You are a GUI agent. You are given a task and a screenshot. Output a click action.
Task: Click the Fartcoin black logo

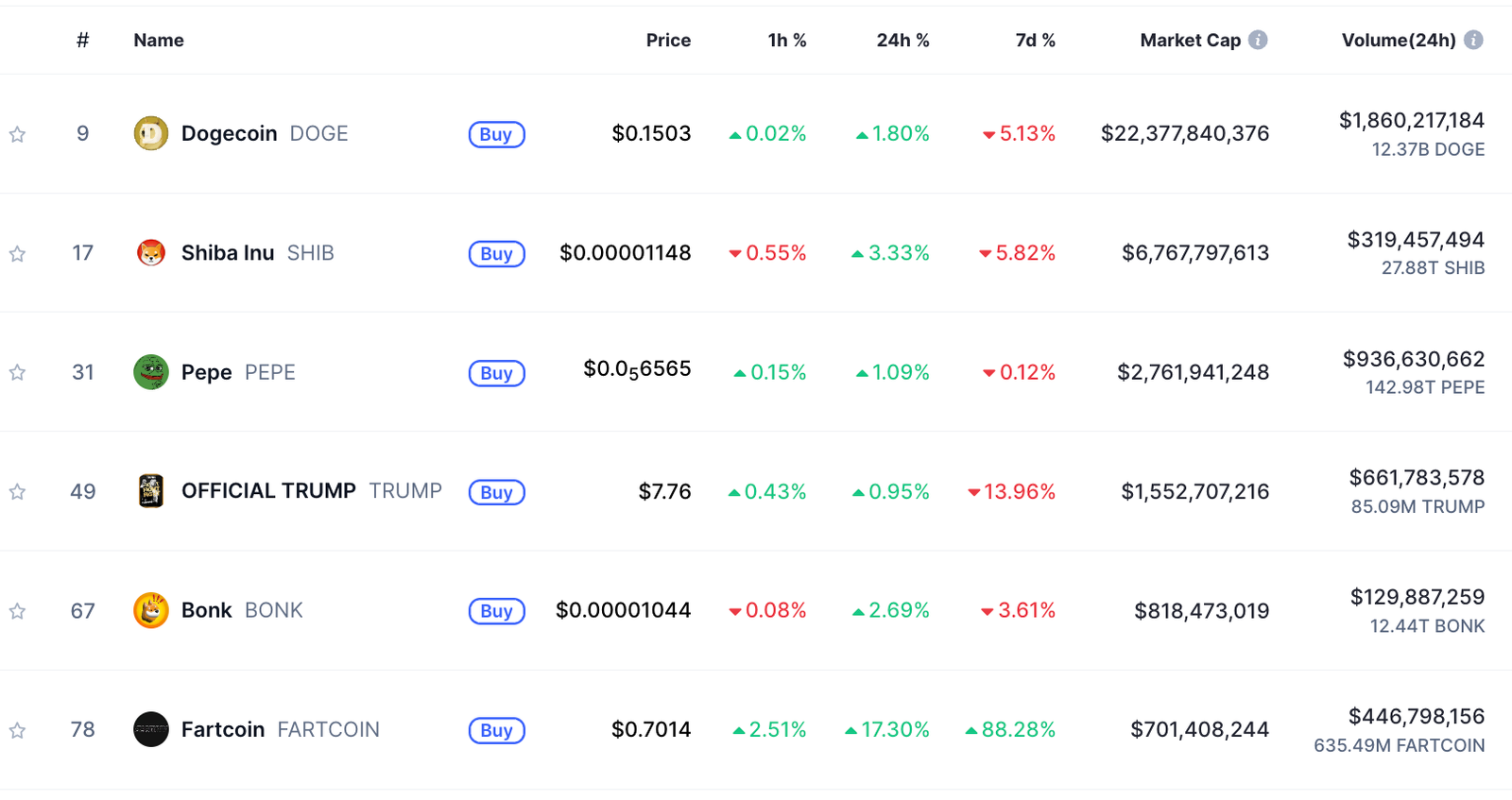point(151,729)
